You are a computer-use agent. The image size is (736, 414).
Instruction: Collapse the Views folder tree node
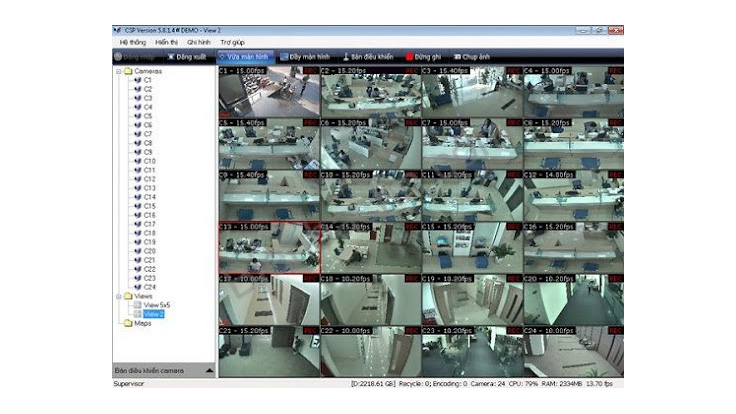click(x=118, y=296)
